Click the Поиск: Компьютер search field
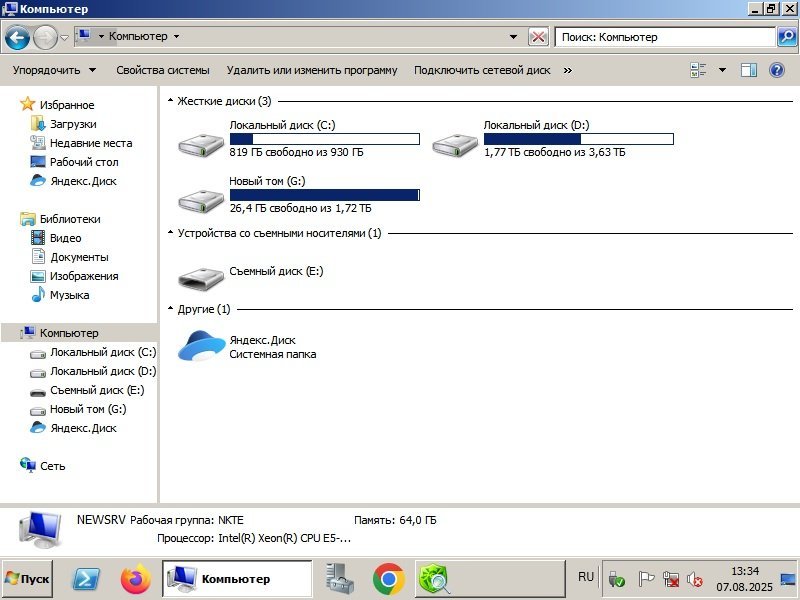This screenshot has width=800, height=600. tap(665, 37)
